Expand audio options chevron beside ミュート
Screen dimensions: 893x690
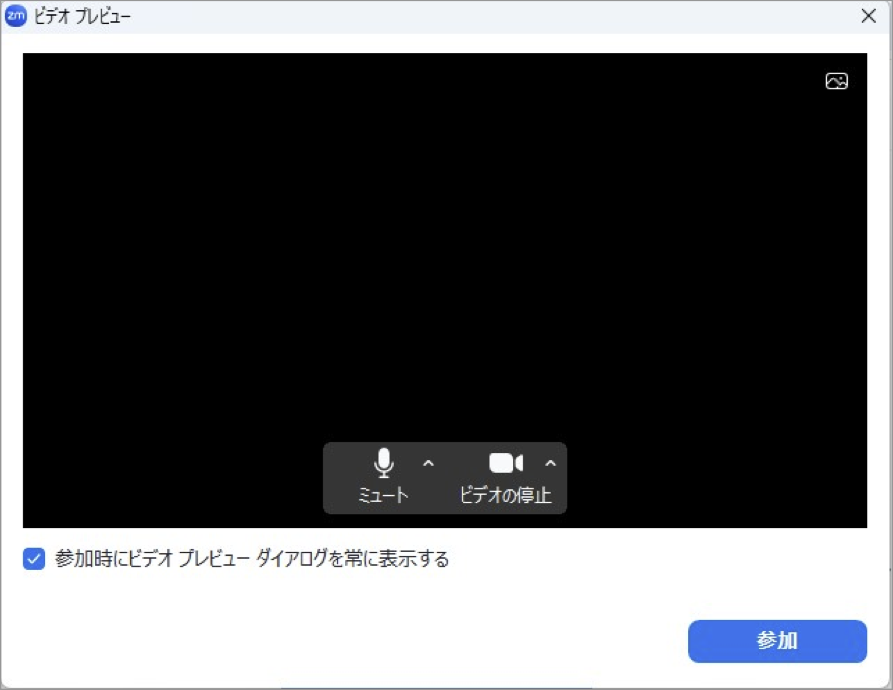(428, 463)
